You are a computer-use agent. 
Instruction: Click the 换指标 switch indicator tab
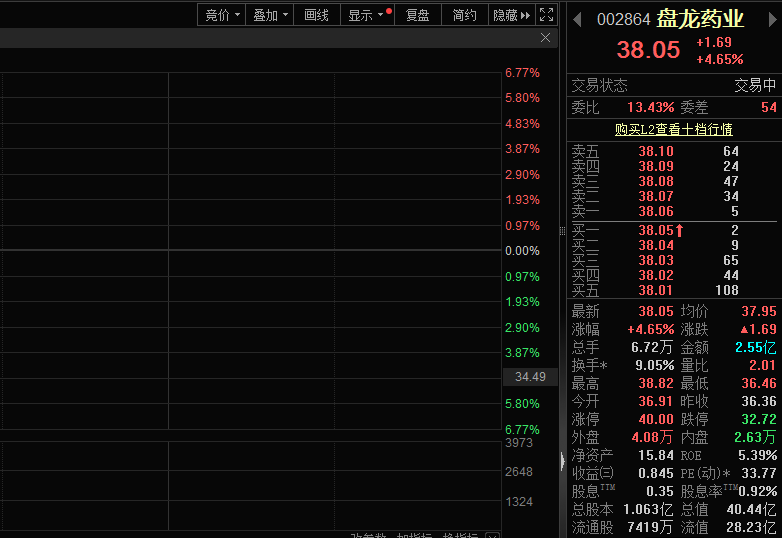click(x=460, y=535)
